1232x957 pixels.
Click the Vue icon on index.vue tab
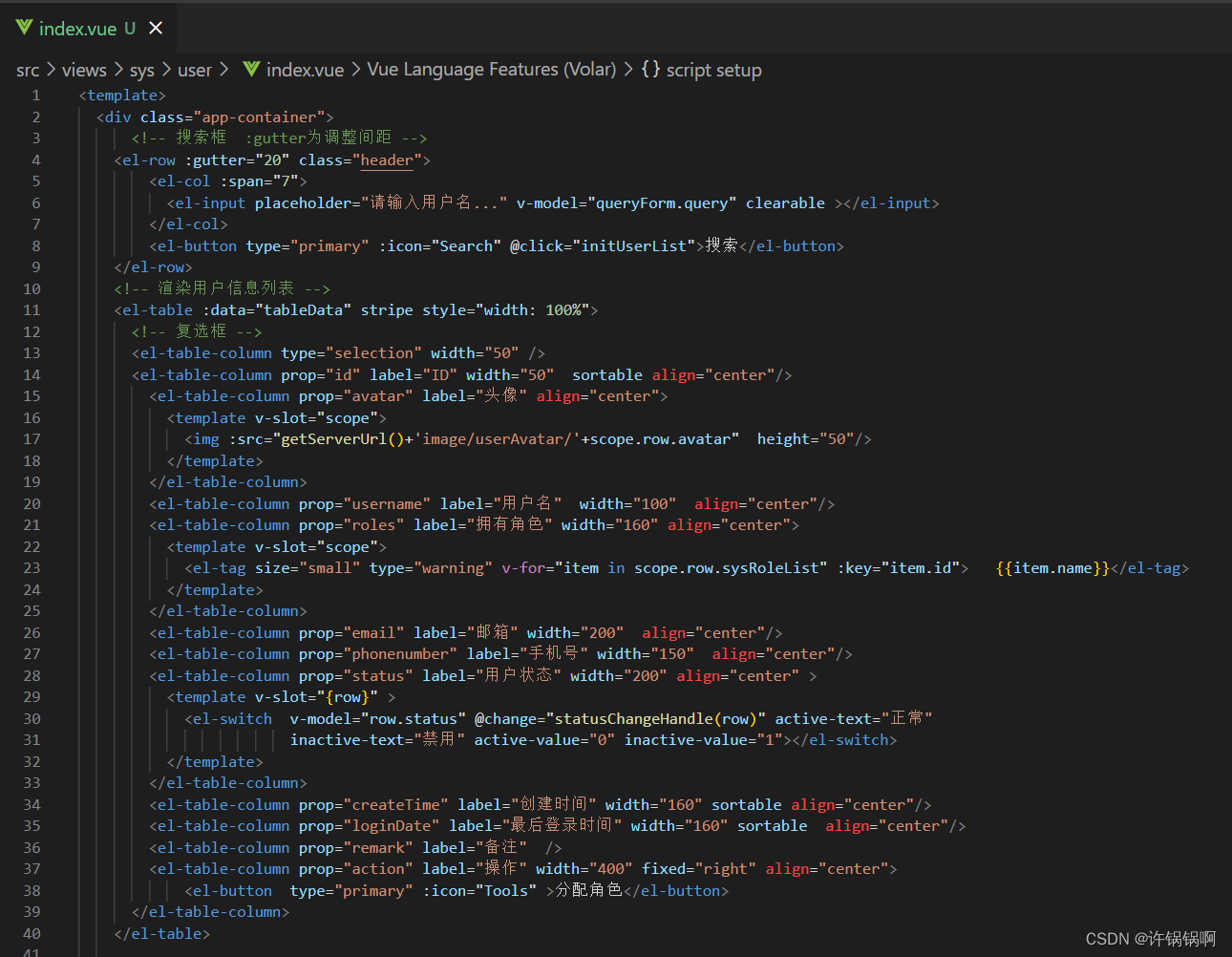(24, 28)
